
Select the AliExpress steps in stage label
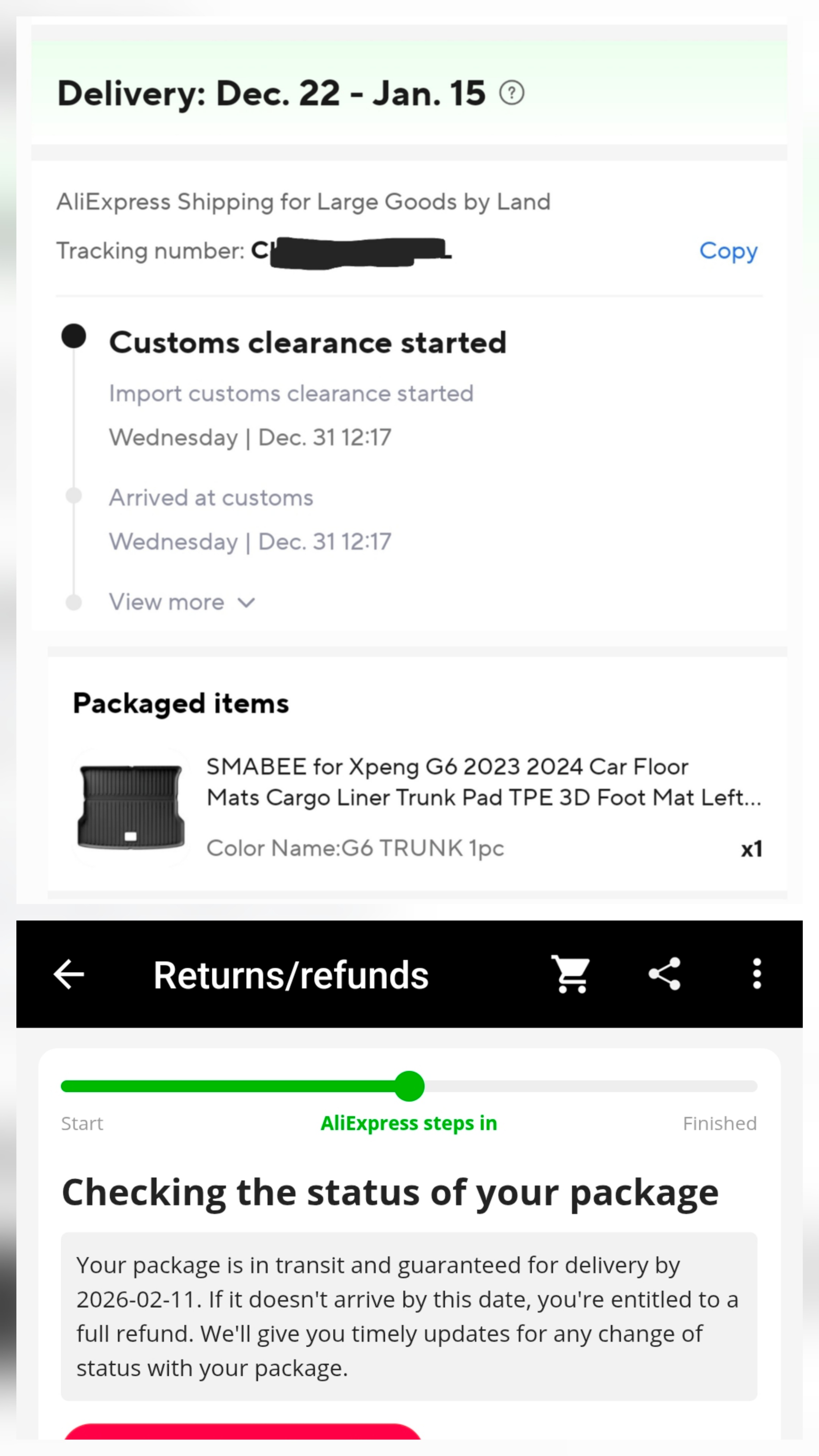(x=409, y=1123)
